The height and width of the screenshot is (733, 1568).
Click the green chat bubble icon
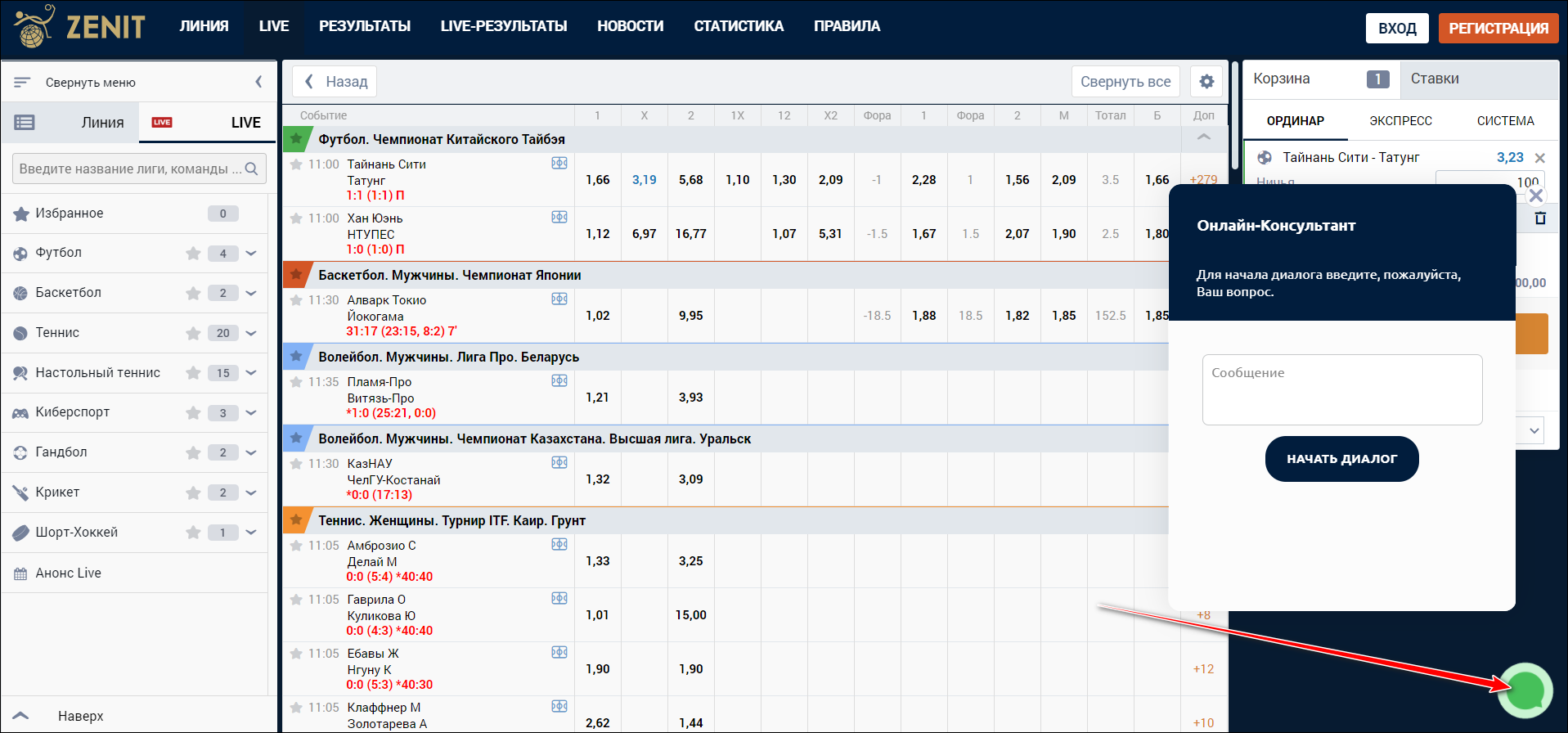tap(1525, 690)
